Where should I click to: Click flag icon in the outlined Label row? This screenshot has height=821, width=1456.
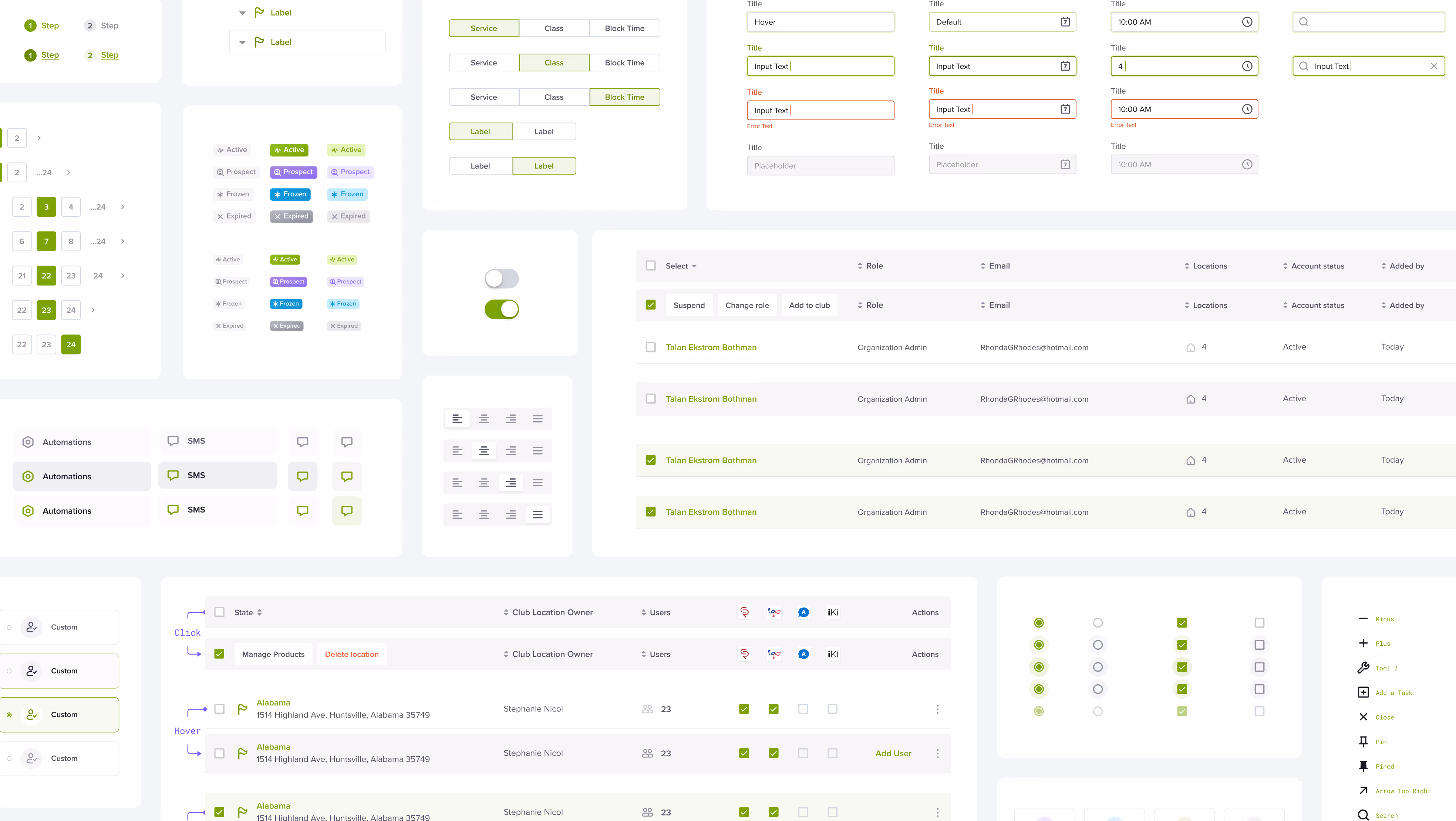pos(259,42)
